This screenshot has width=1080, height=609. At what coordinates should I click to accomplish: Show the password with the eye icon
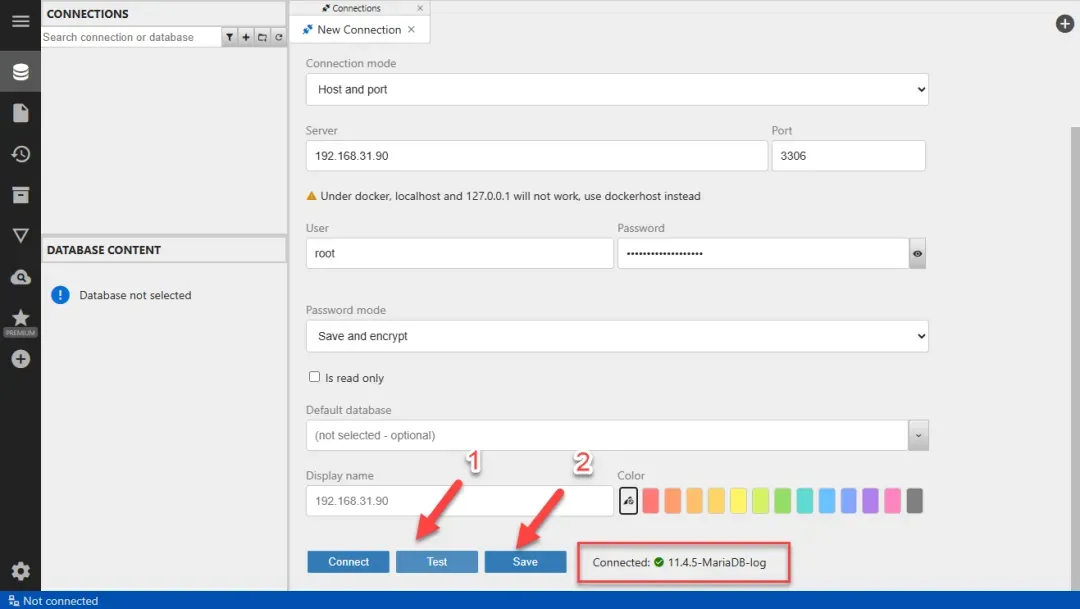[918, 254]
